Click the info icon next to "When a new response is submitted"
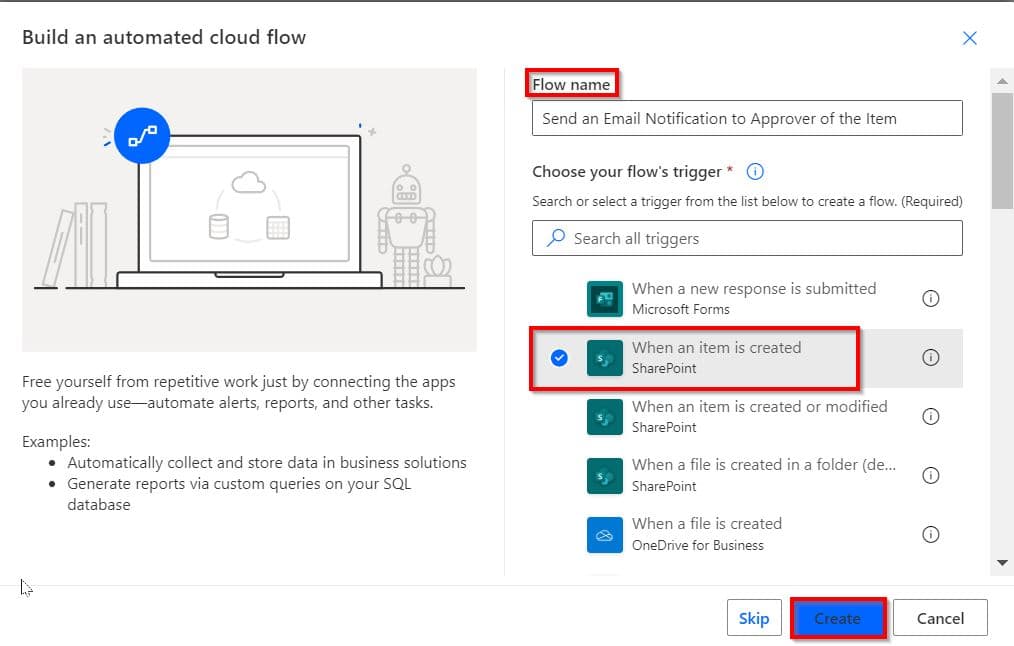The width and height of the screenshot is (1014, 646). (x=930, y=298)
